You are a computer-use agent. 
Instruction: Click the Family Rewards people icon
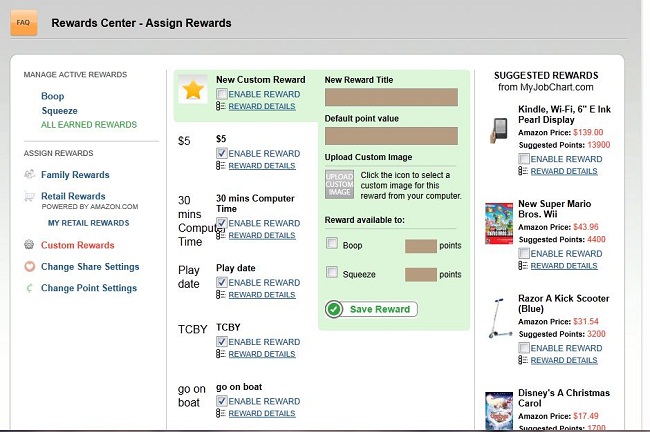point(29,175)
